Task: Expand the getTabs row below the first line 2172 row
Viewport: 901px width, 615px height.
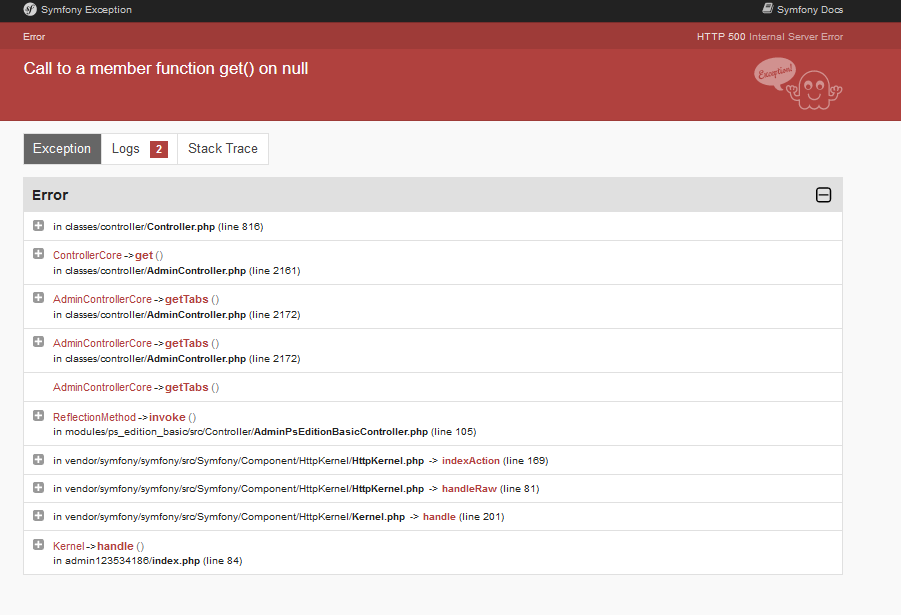Action: pos(38,341)
